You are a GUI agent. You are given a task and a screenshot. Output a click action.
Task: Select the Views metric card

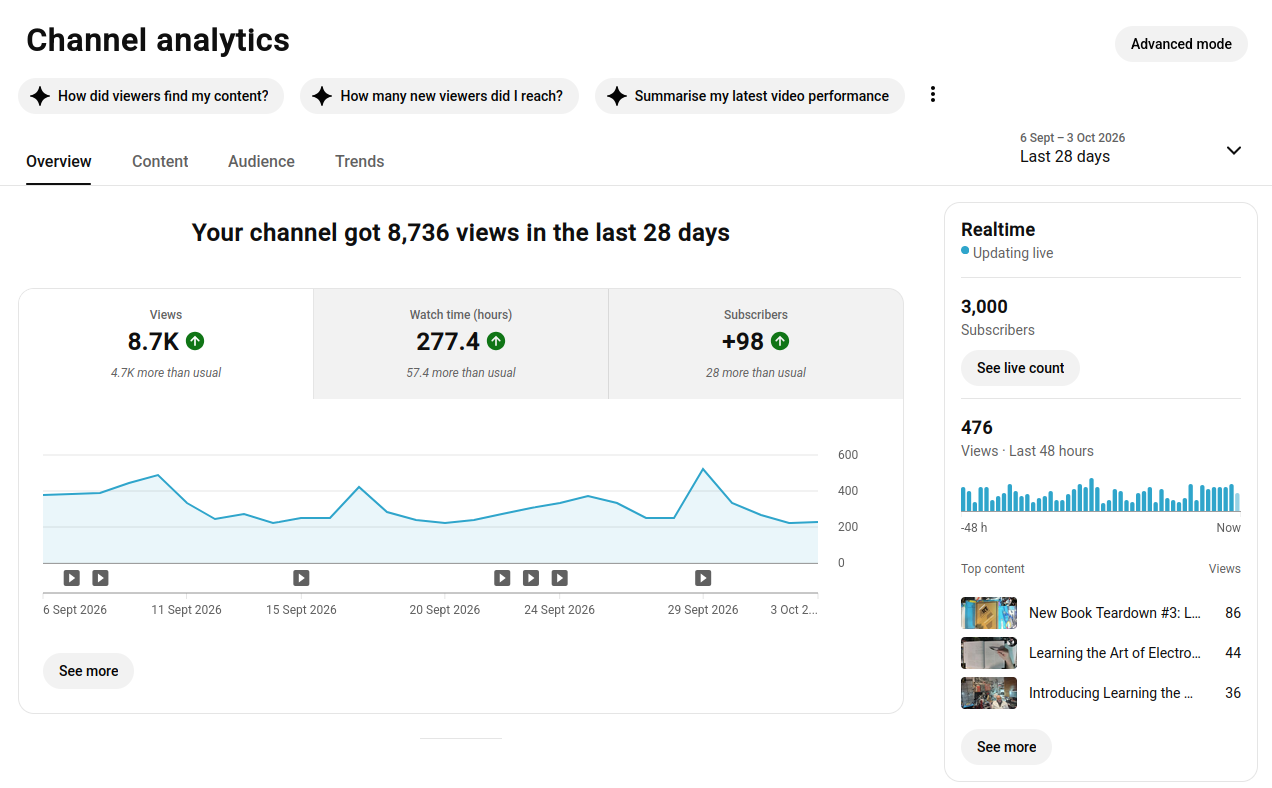coord(166,344)
